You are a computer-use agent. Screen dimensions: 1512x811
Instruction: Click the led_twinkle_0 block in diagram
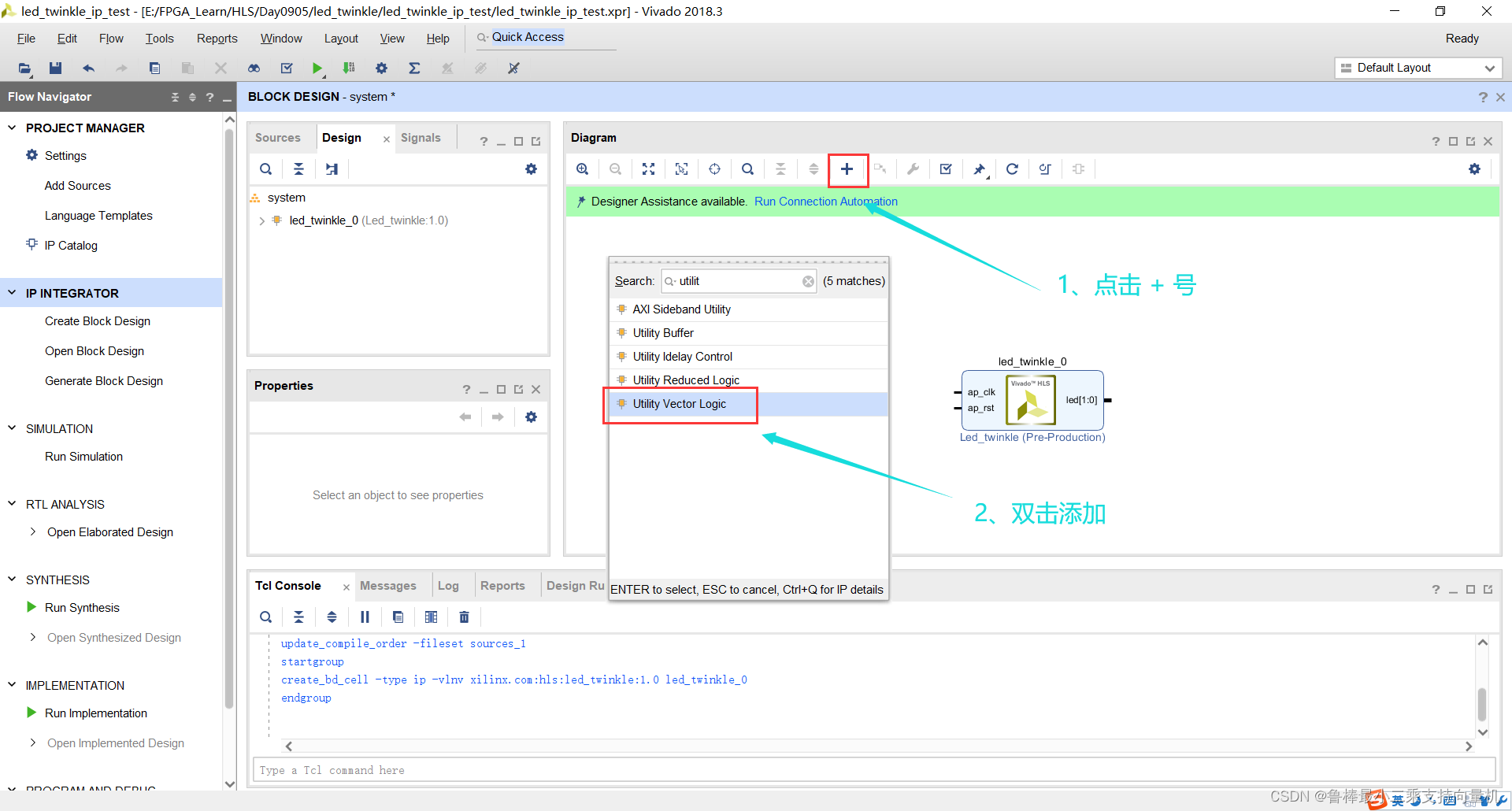[x=1032, y=401]
